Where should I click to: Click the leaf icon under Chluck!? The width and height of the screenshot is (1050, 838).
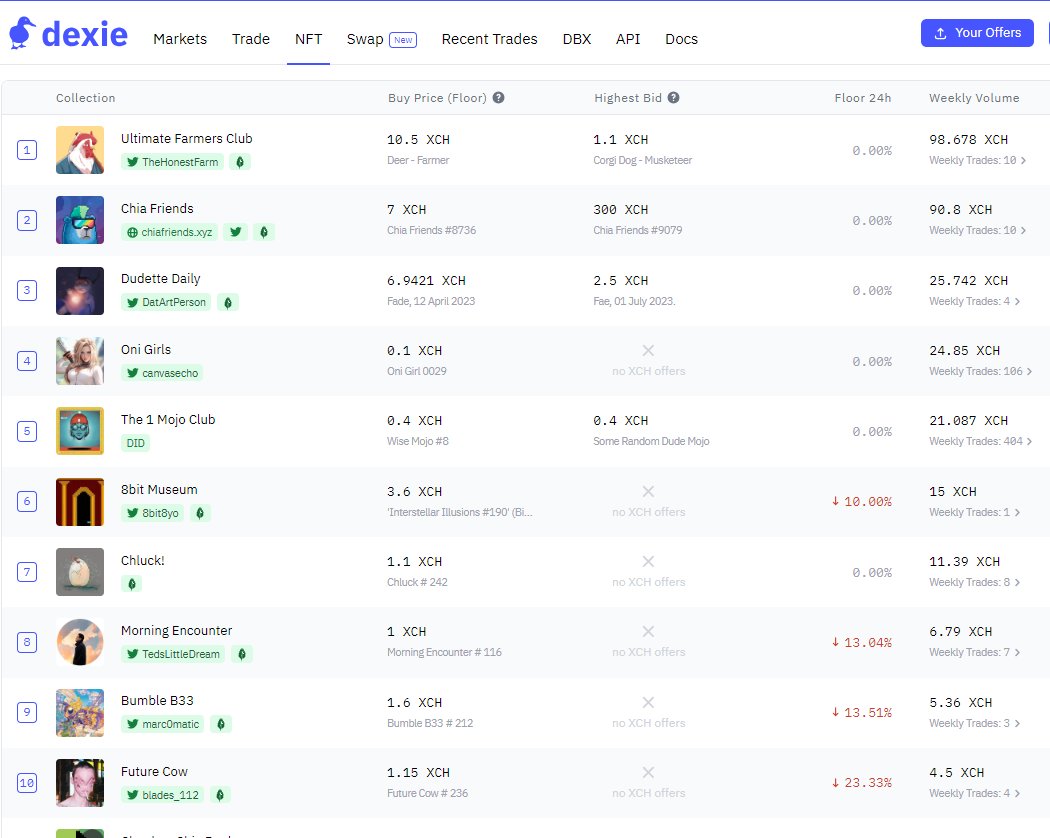tap(132, 583)
